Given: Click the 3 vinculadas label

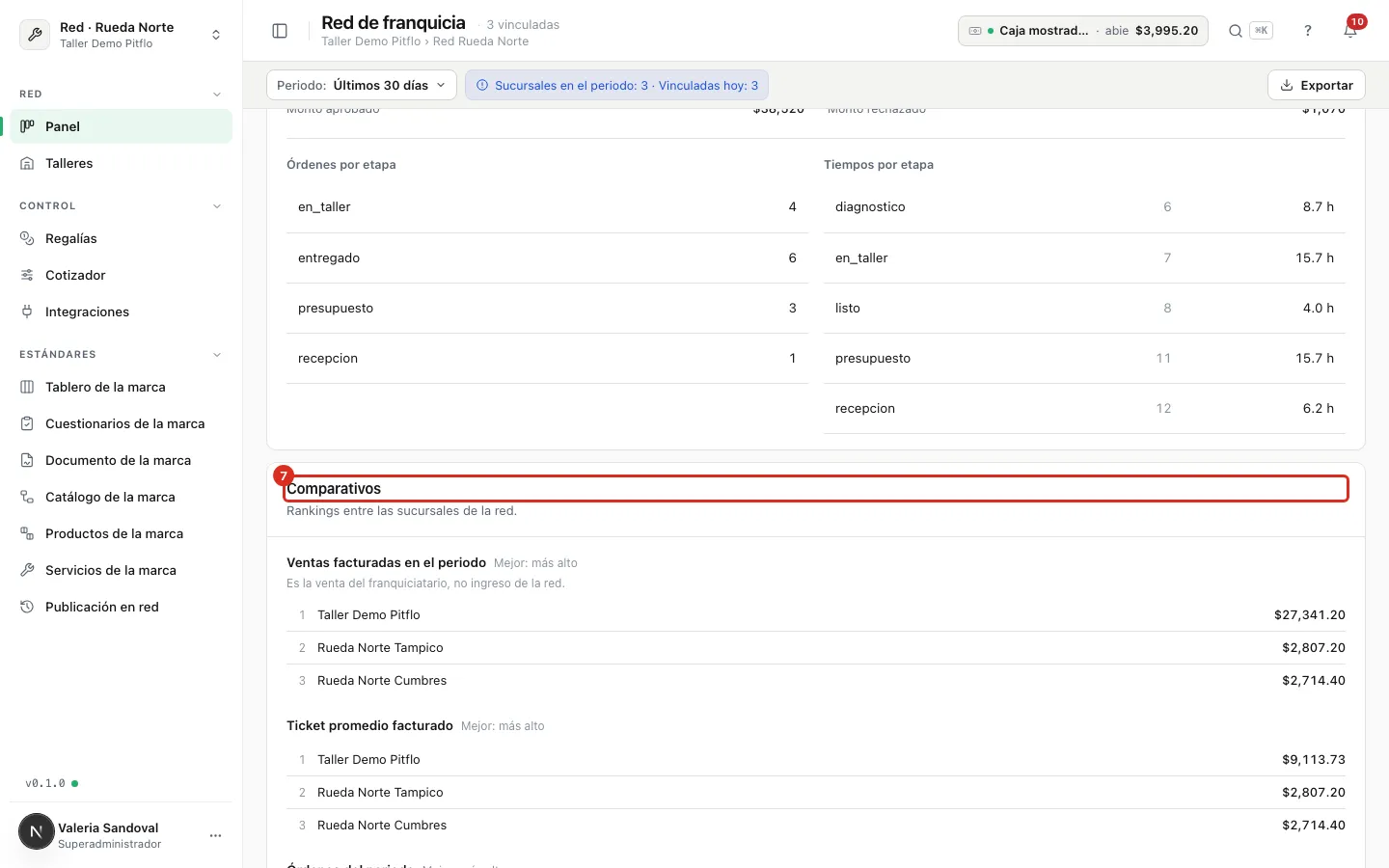Looking at the screenshot, I should click(523, 25).
